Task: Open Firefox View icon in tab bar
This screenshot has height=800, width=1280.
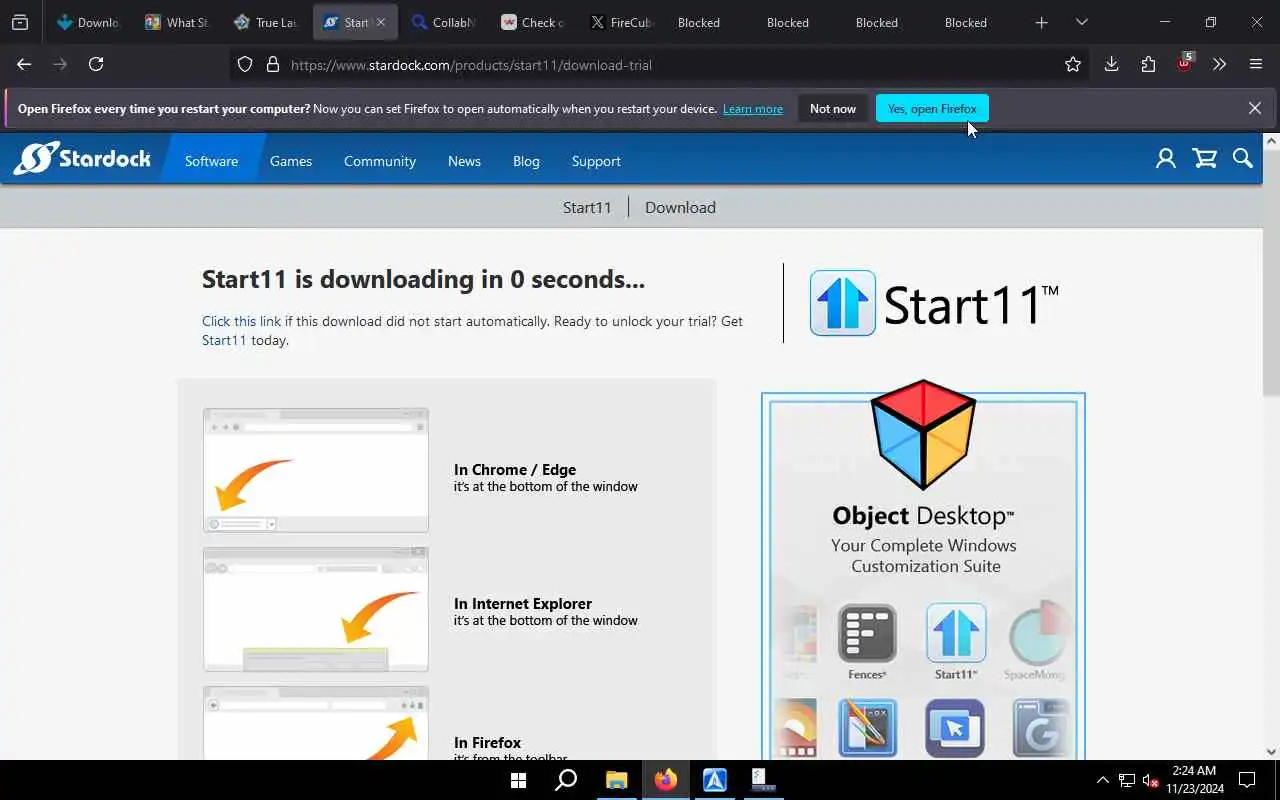Action: click(20, 22)
